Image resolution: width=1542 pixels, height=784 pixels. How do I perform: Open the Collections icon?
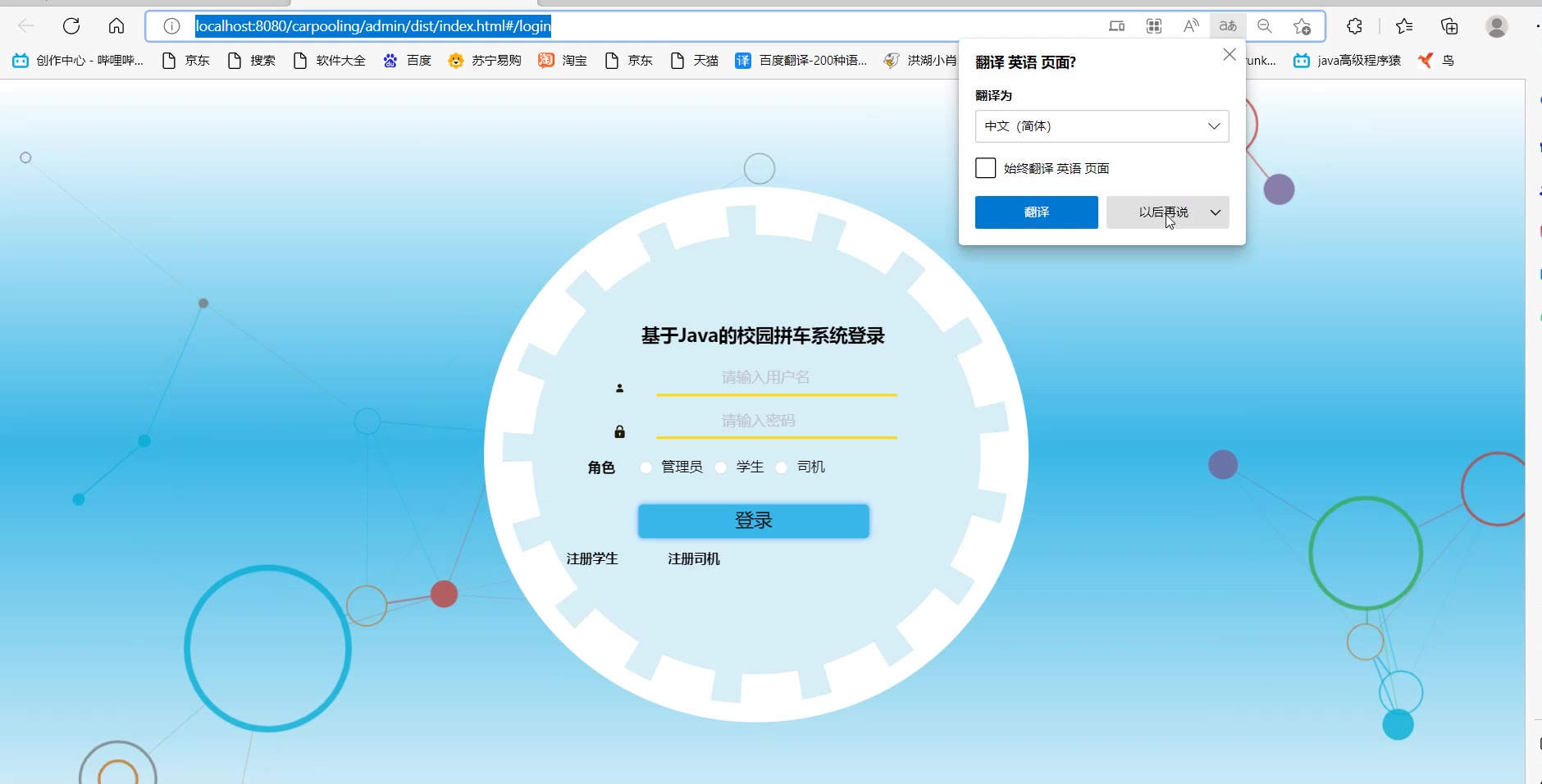click(x=1449, y=26)
